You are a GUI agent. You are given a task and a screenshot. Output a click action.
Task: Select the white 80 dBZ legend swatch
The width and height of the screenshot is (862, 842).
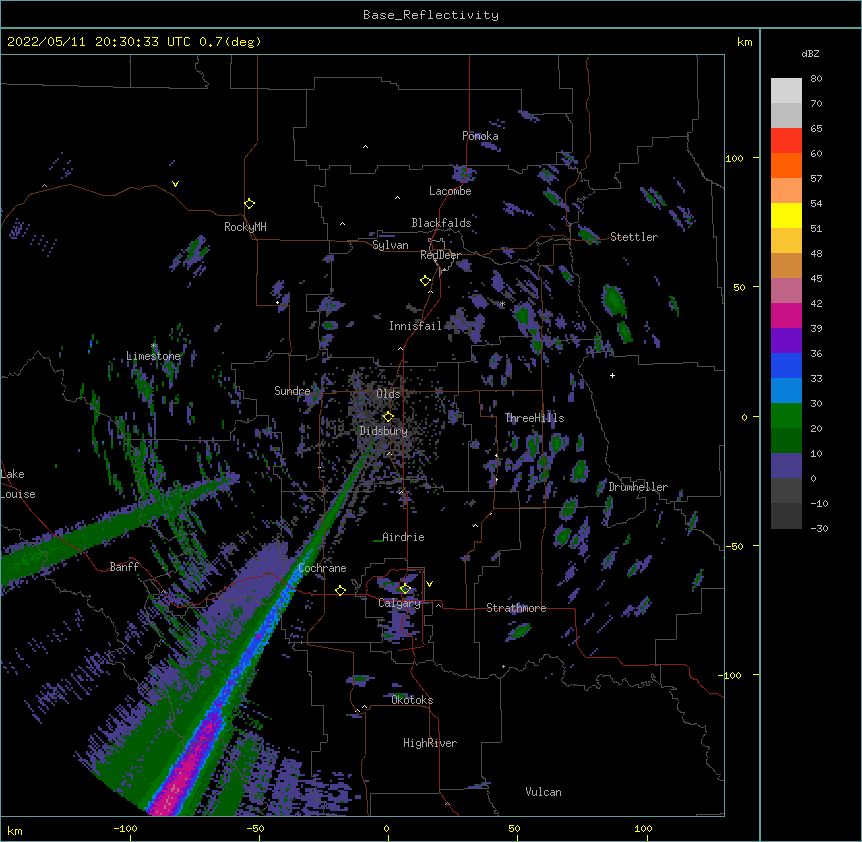786,91
